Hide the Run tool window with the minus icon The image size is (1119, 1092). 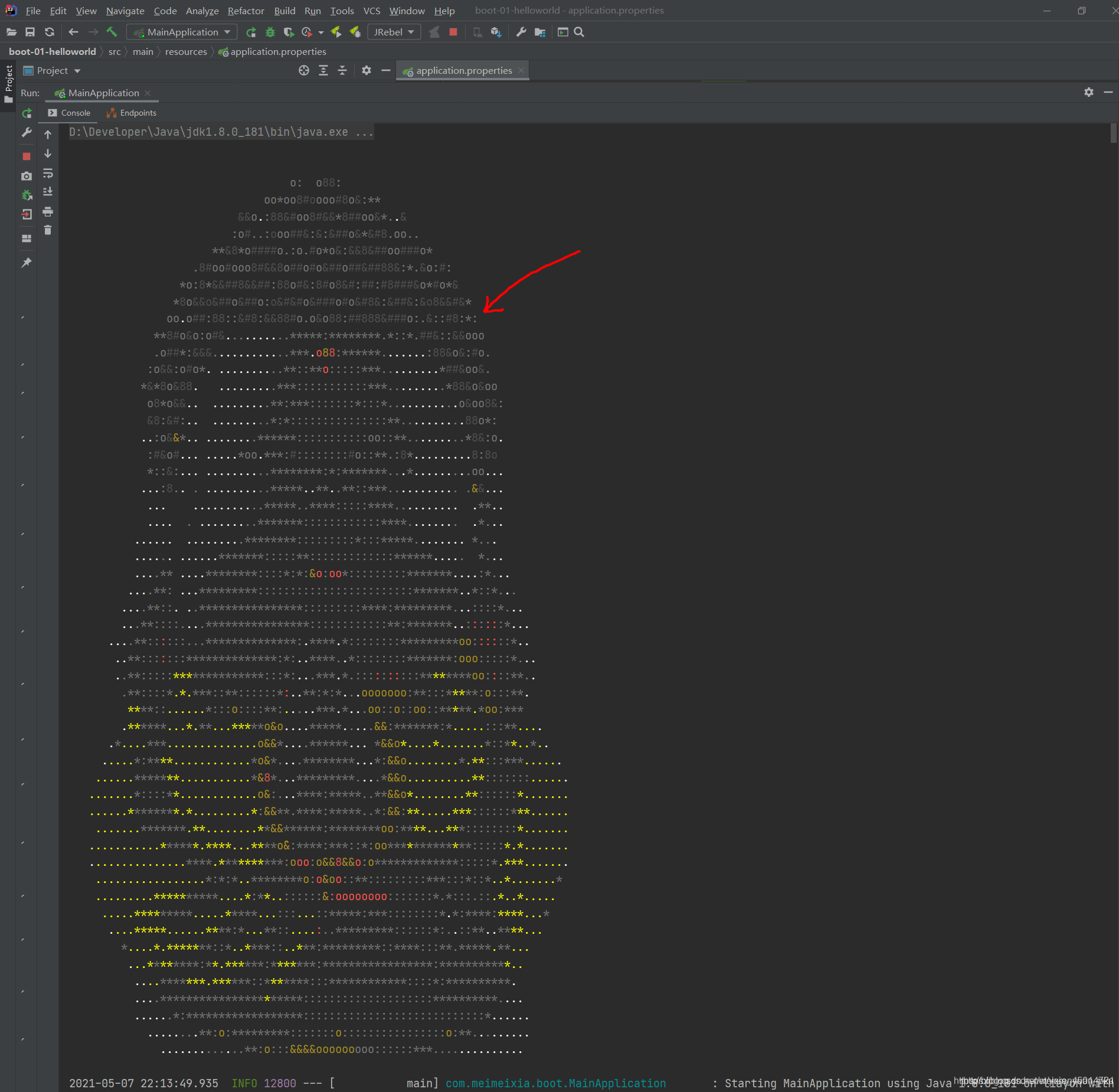[1108, 92]
